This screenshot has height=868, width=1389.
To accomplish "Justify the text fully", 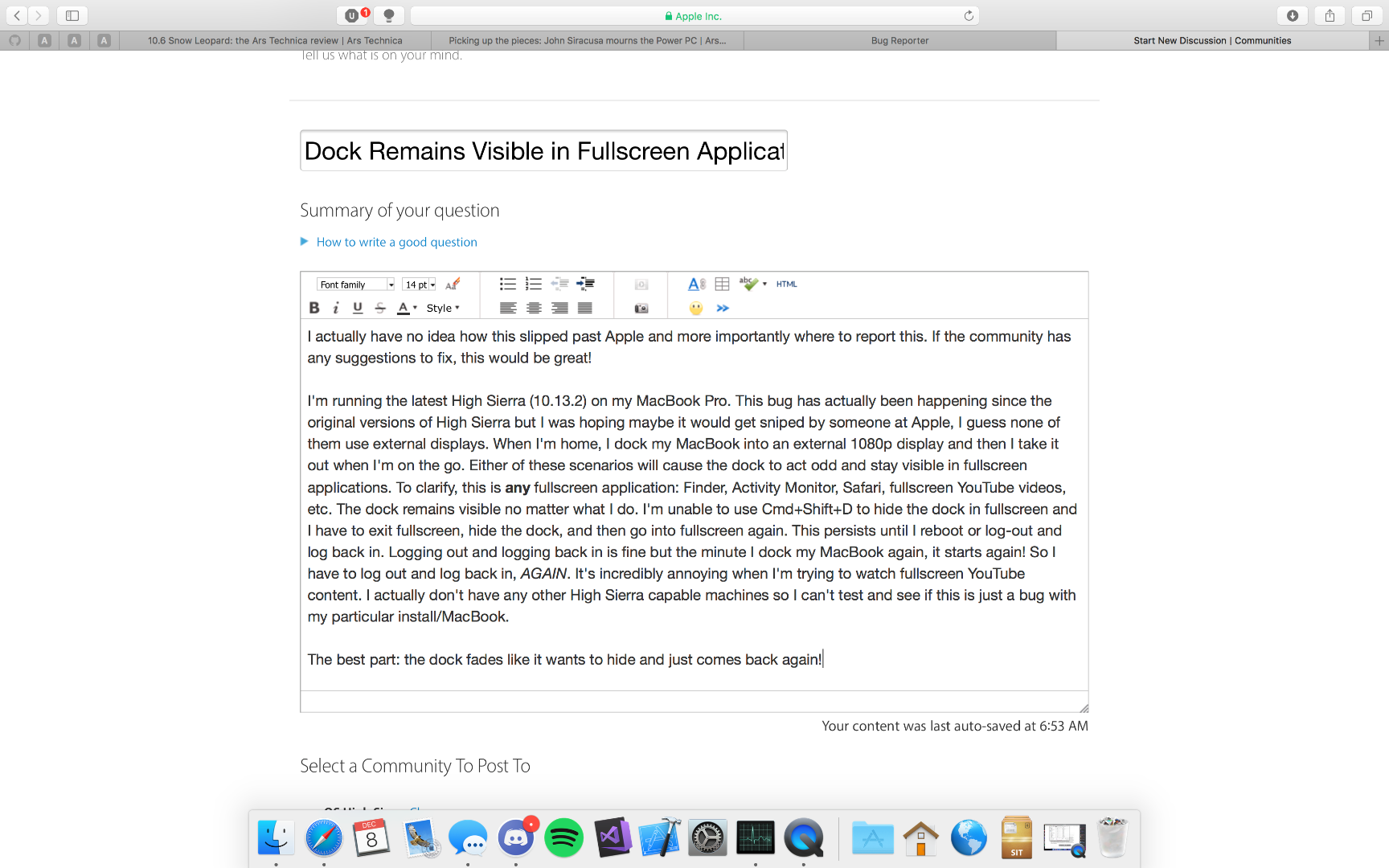I will (x=585, y=308).
